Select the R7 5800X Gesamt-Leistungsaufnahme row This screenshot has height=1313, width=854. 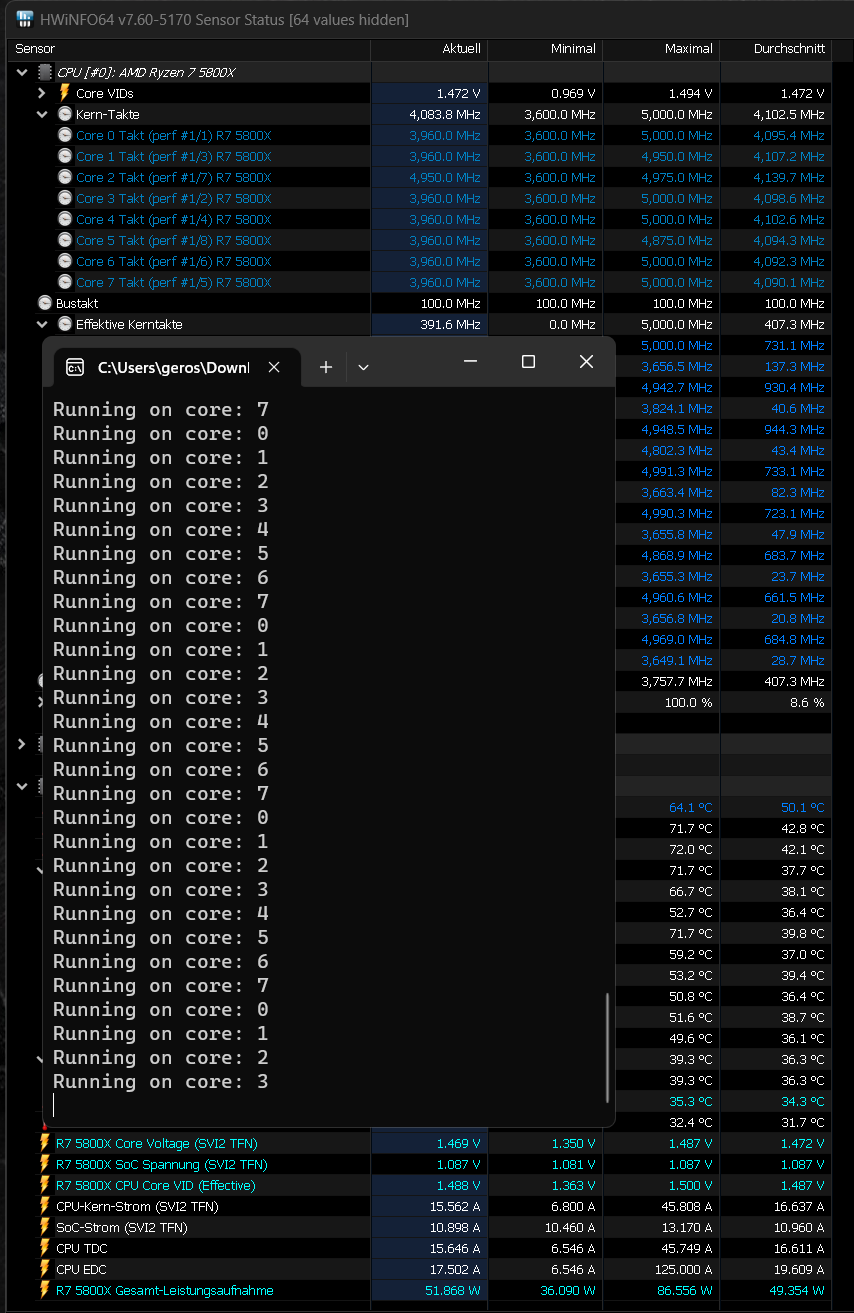click(x=421, y=1290)
